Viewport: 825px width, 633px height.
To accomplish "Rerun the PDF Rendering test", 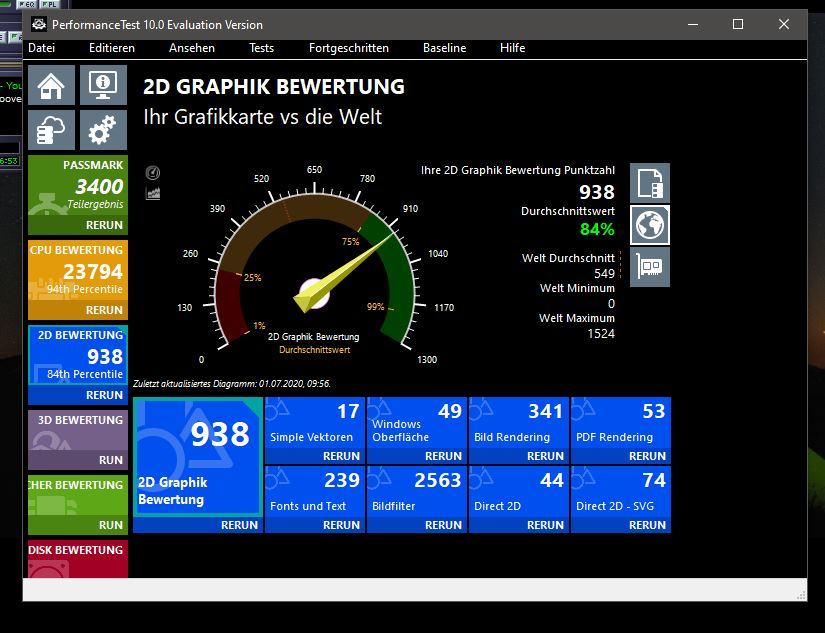I will pyautogui.click(x=648, y=456).
